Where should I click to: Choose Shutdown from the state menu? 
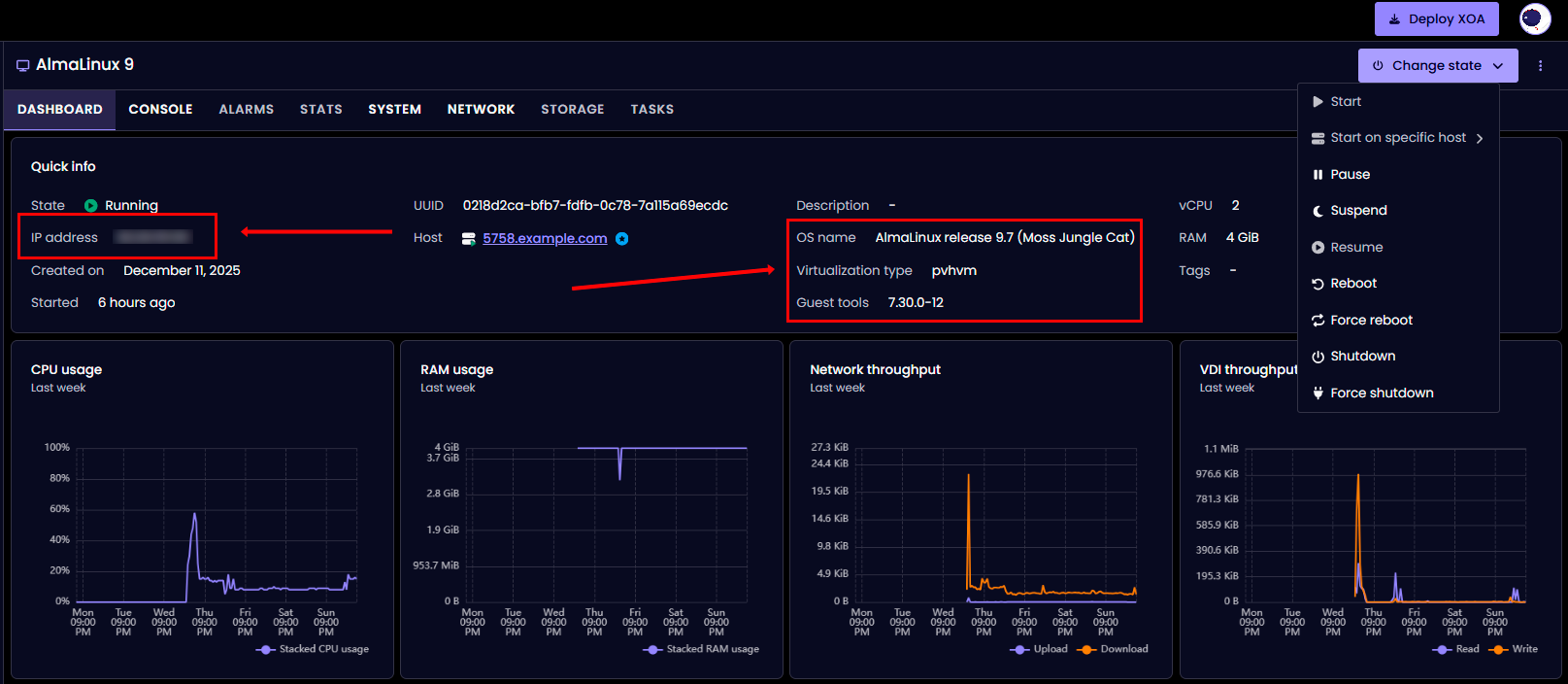click(1362, 357)
